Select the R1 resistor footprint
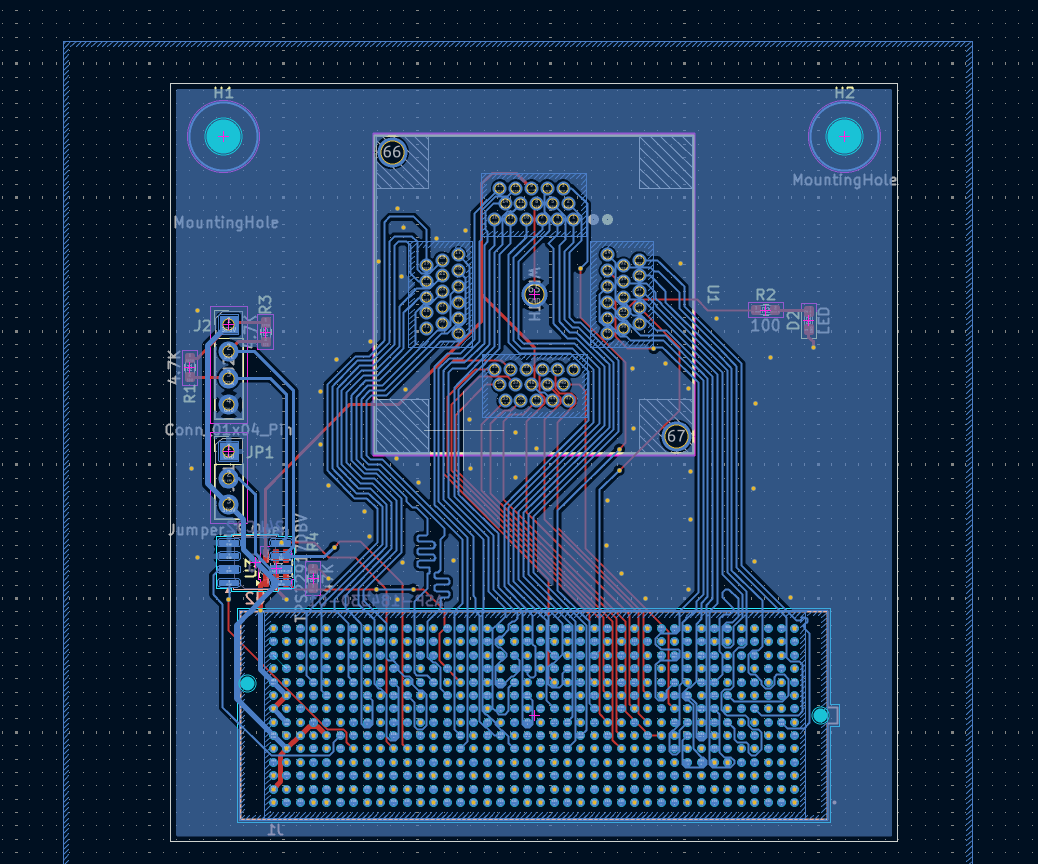Screen dimensions: 1038x864 point(190,367)
